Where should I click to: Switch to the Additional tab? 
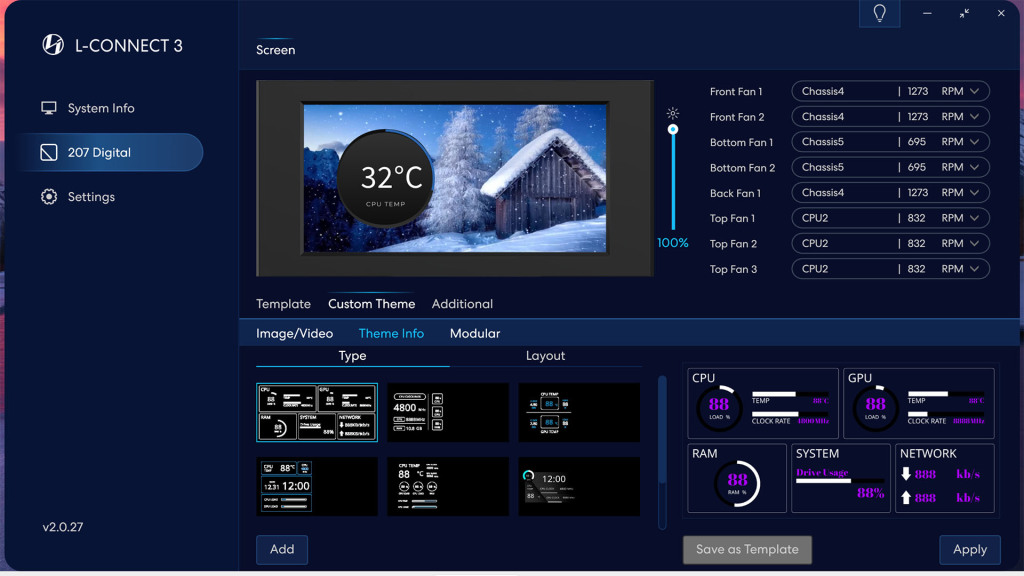tap(462, 304)
